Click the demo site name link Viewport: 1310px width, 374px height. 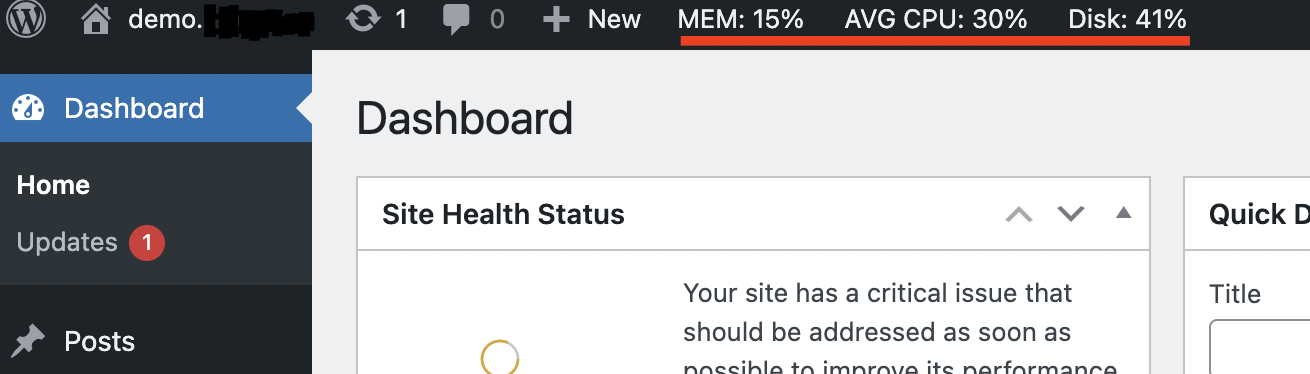[x=220, y=19]
